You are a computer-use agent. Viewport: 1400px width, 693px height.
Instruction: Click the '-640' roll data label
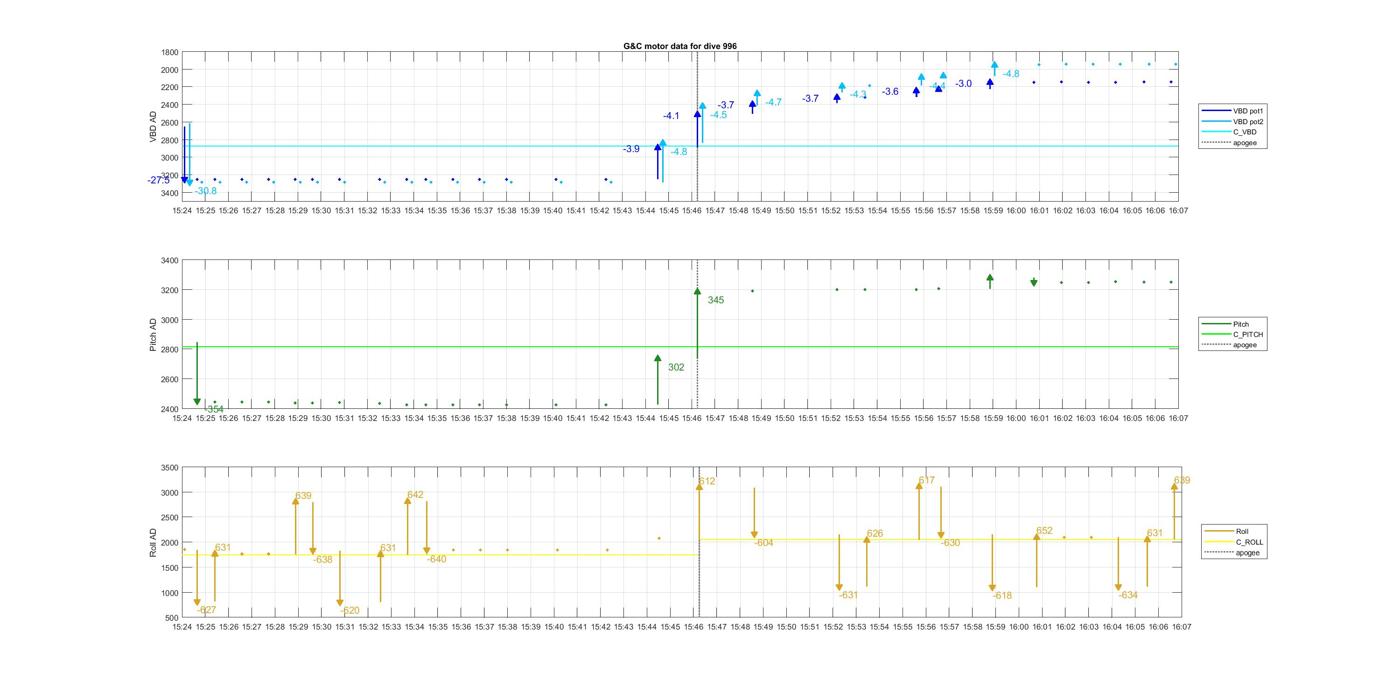tap(437, 560)
